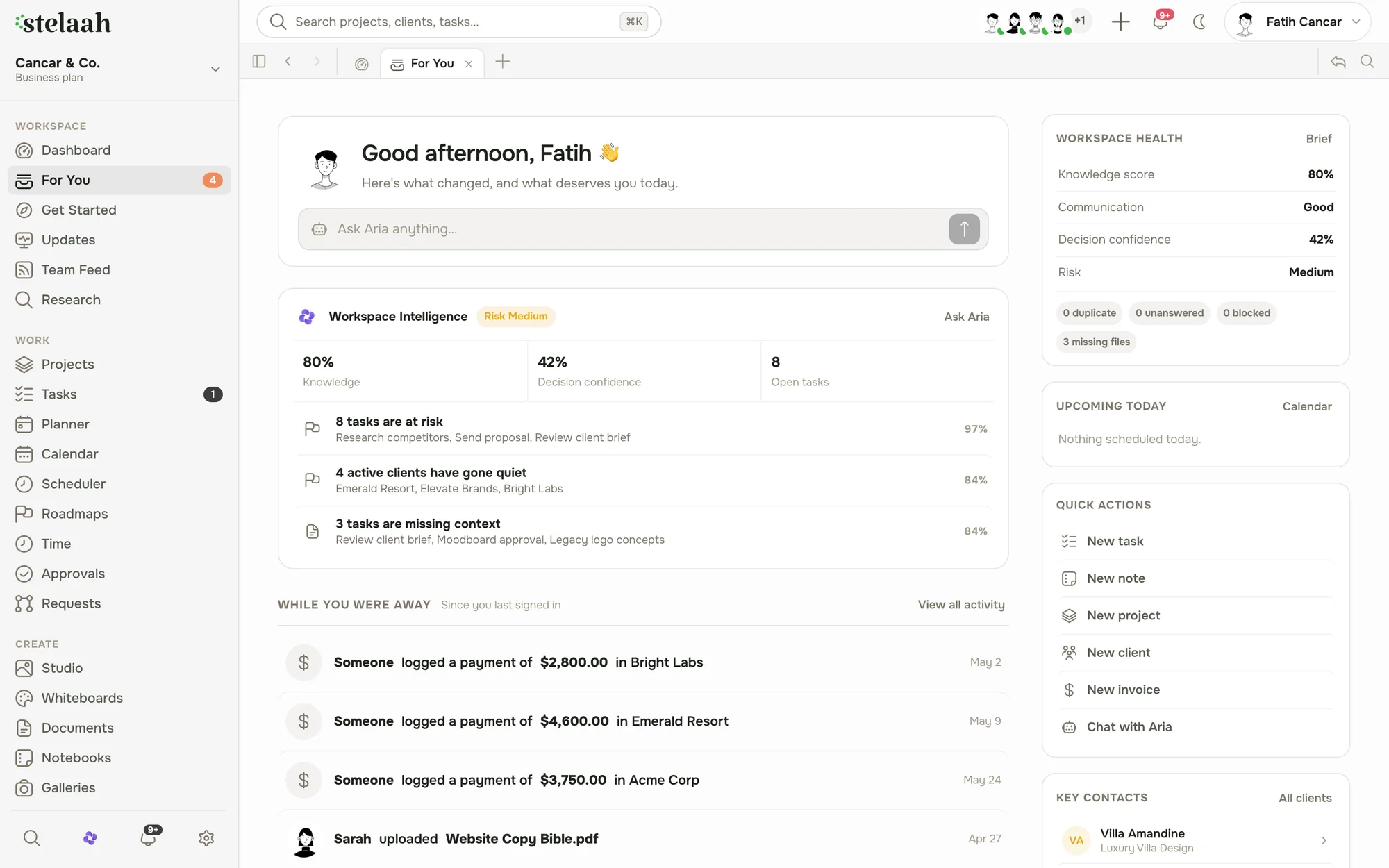Viewport: 1389px width, 868px height.
Task: Open Roadmaps in sidebar
Action: [x=119, y=514]
